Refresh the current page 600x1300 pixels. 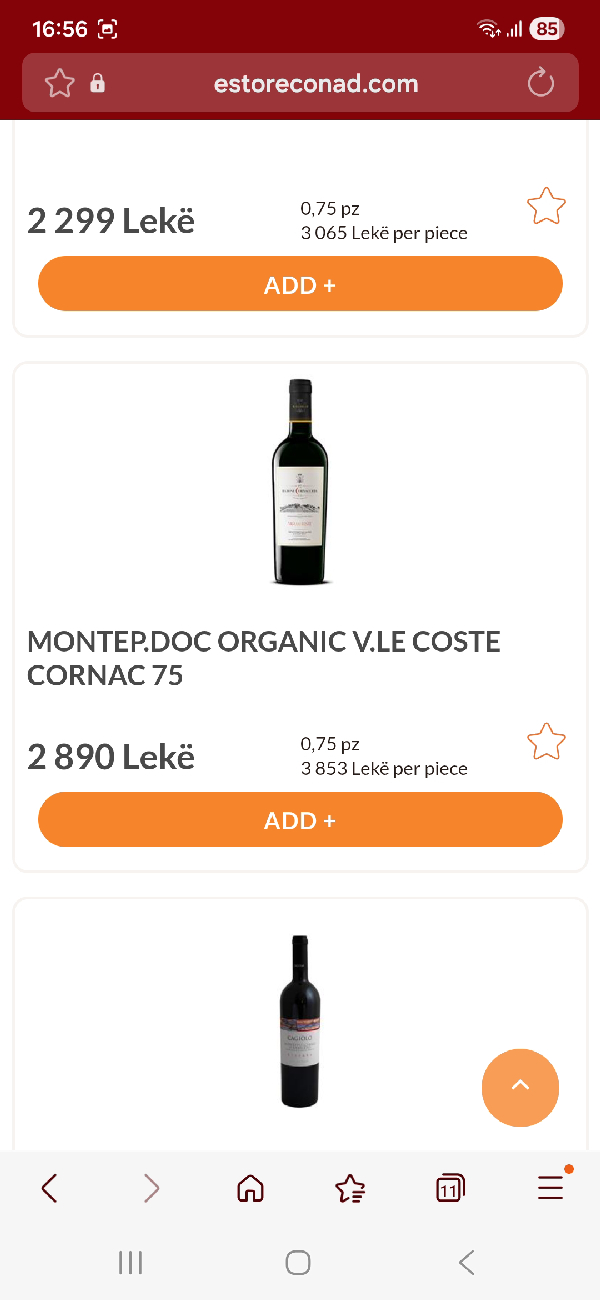pyautogui.click(x=540, y=83)
